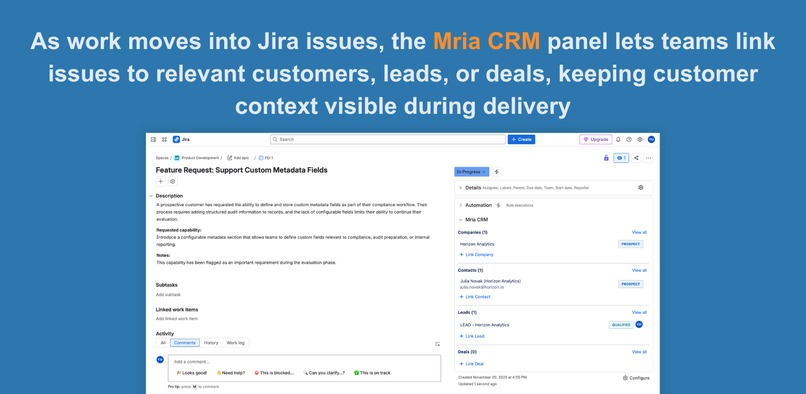This screenshot has height=394, width=806.
Task: Insert the Need help? quick comment
Action: point(230,373)
